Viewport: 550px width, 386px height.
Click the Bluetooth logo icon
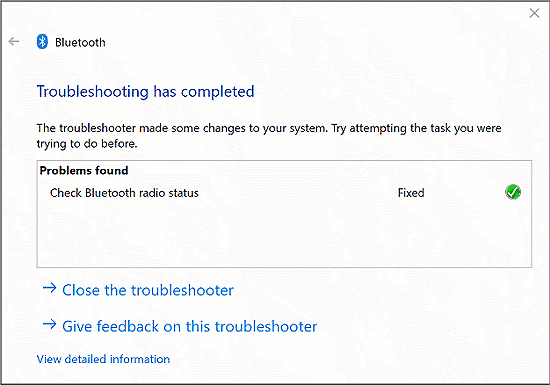pyautogui.click(x=42, y=42)
